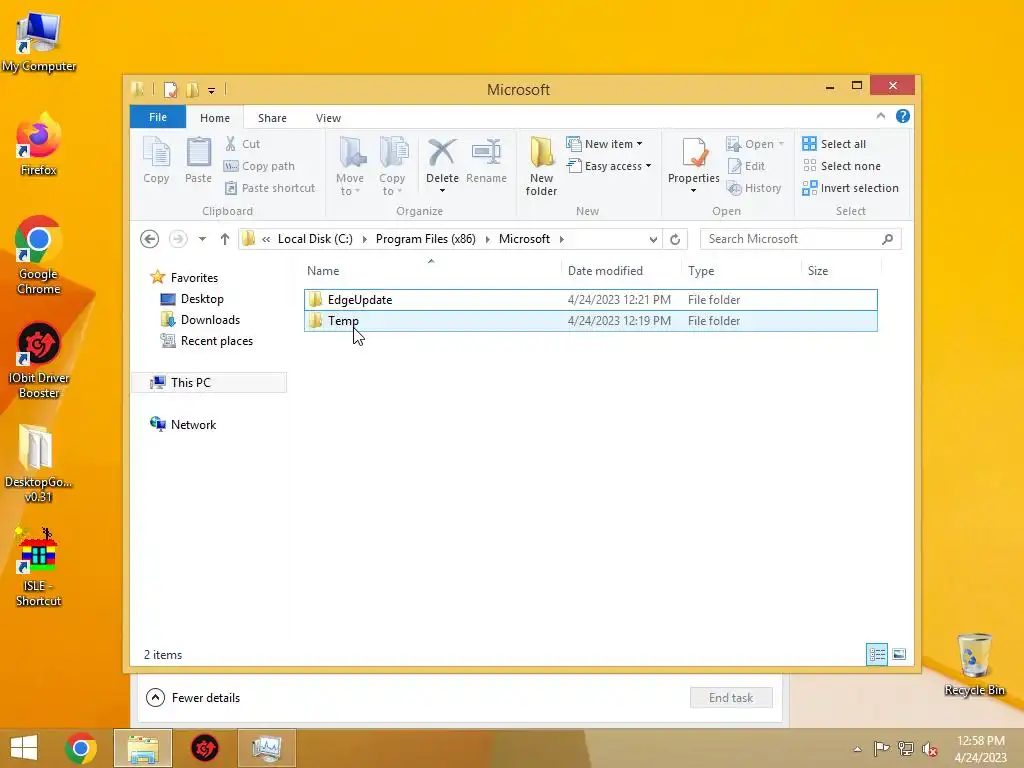The height and width of the screenshot is (768, 1024).
Task: Click Local Disk (C:) in address bar
Action: [315, 239]
